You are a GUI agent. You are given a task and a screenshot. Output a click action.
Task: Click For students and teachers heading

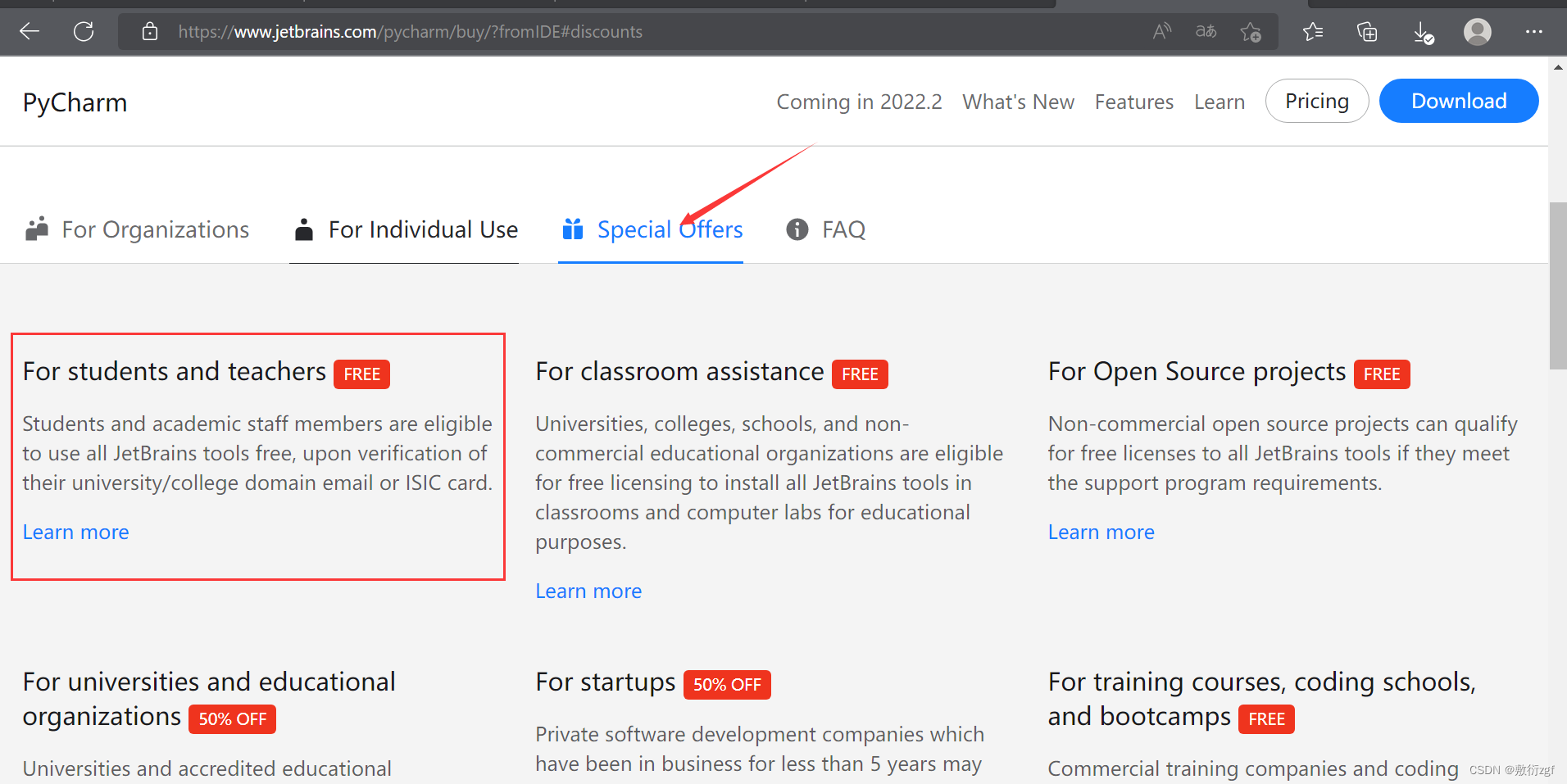coord(175,372)
